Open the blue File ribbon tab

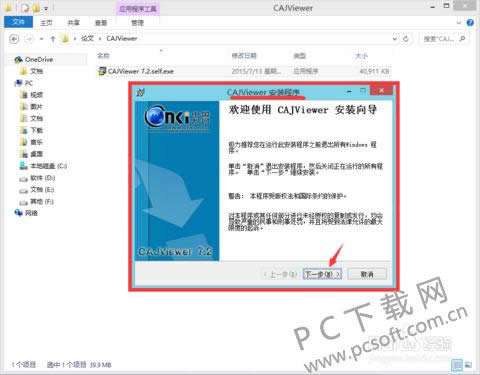click(x=18, y=22)
